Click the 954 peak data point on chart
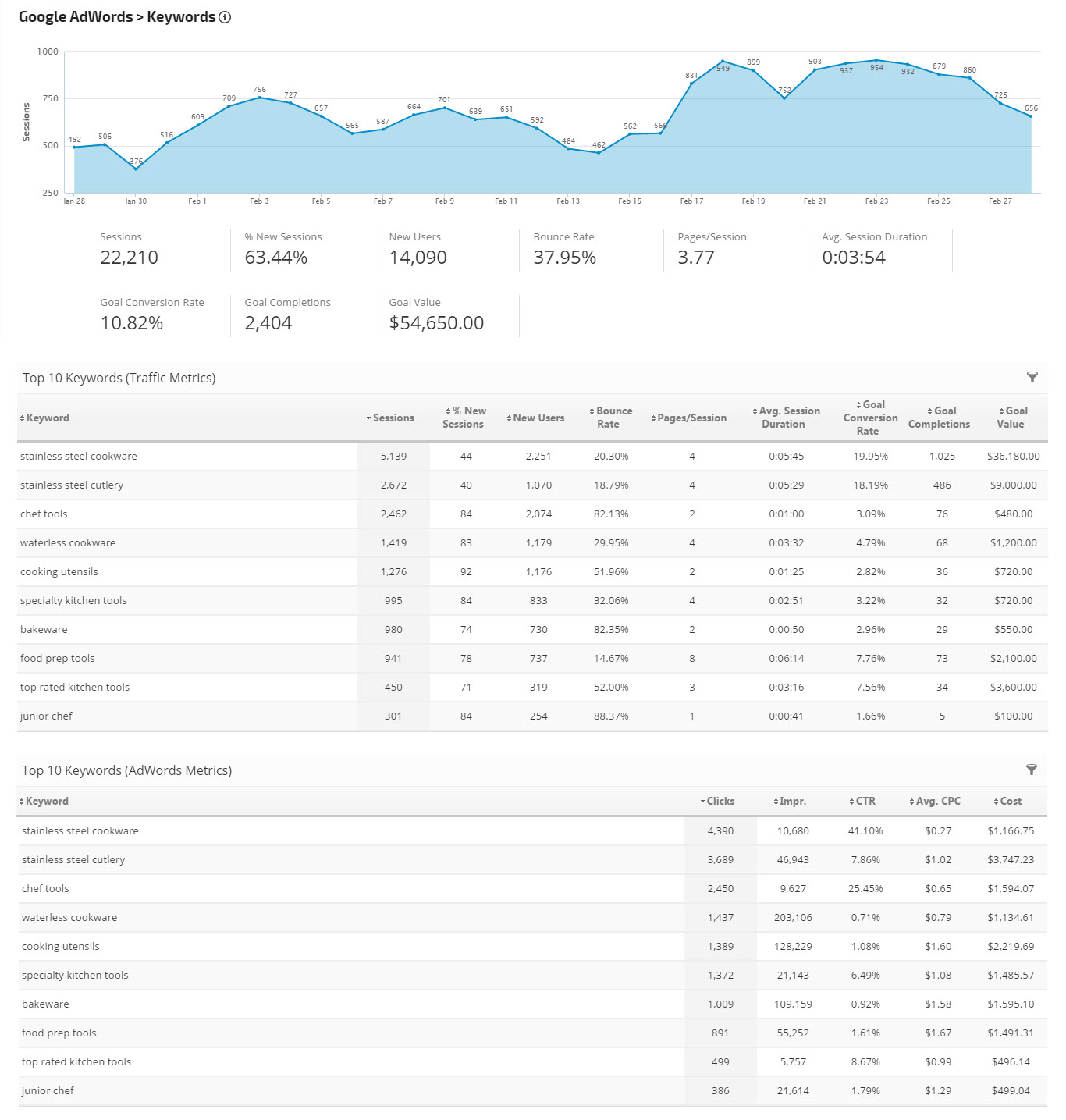Screen dimensions: 1066x1120 (x=876, y=60)
